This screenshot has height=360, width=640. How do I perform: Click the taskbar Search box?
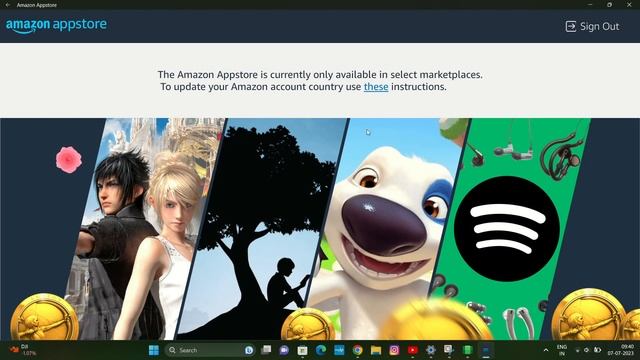(210, 350)
